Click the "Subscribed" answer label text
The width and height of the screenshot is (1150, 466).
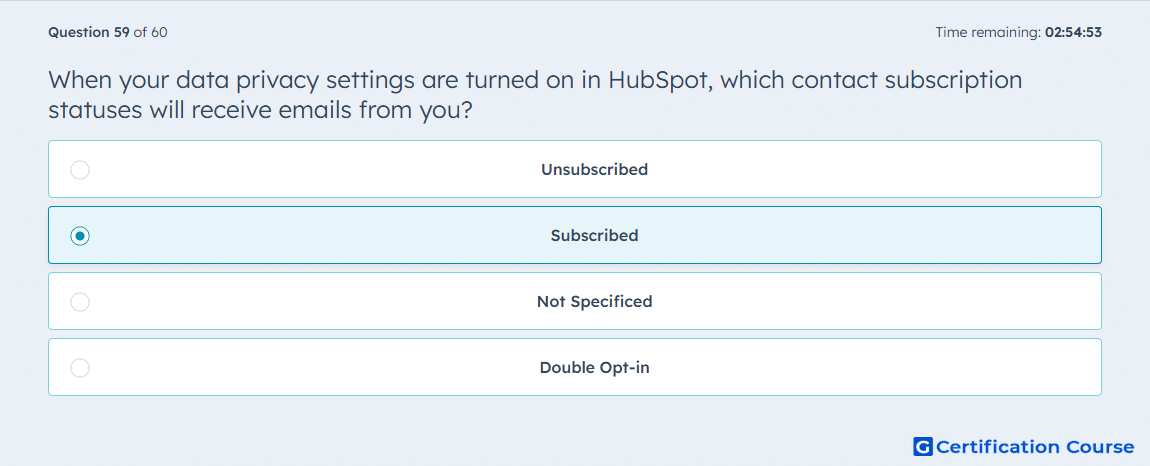594,236
